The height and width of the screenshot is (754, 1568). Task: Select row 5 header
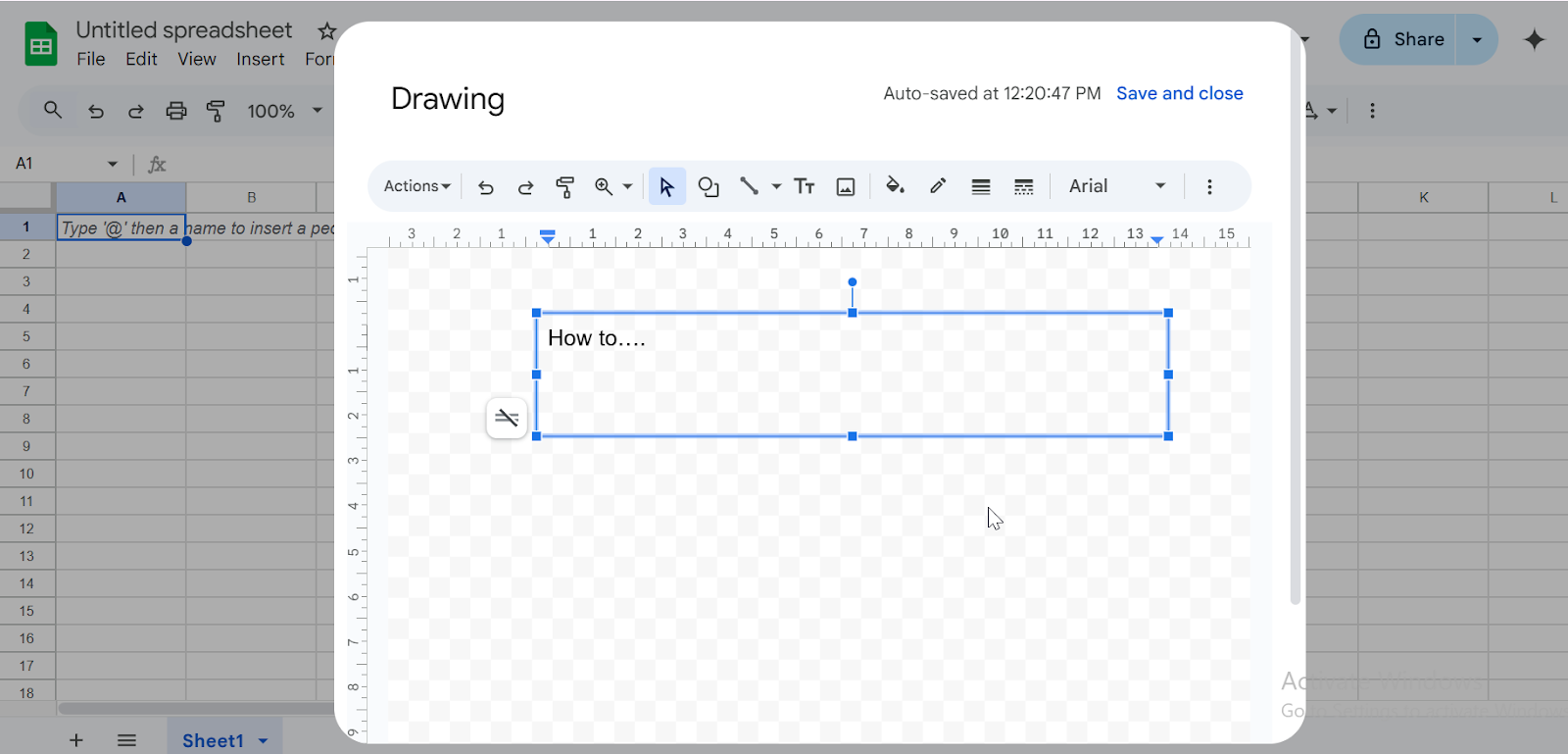[26, 336]
